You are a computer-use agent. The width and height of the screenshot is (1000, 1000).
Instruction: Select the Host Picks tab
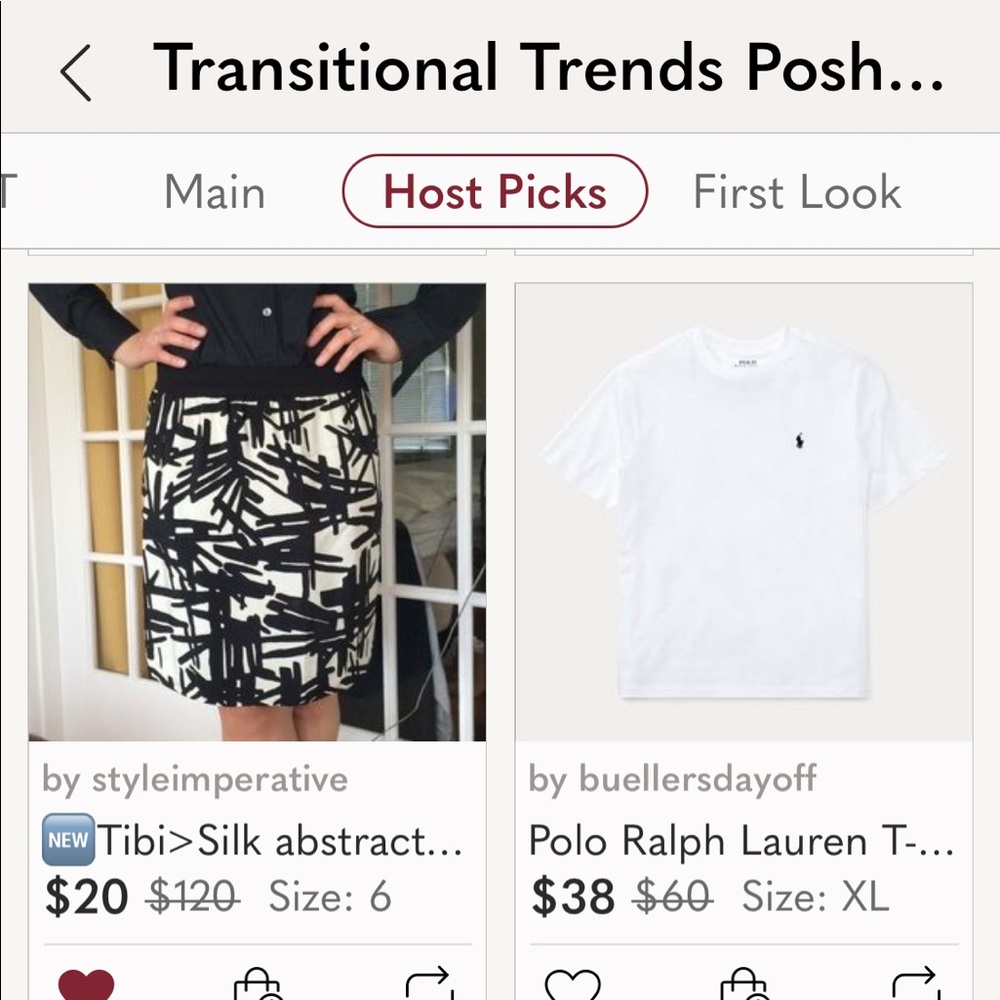click(494, 192)
